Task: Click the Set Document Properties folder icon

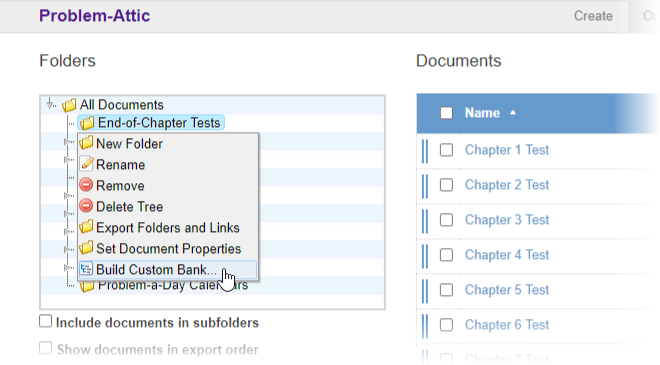Action: [86, 248]
